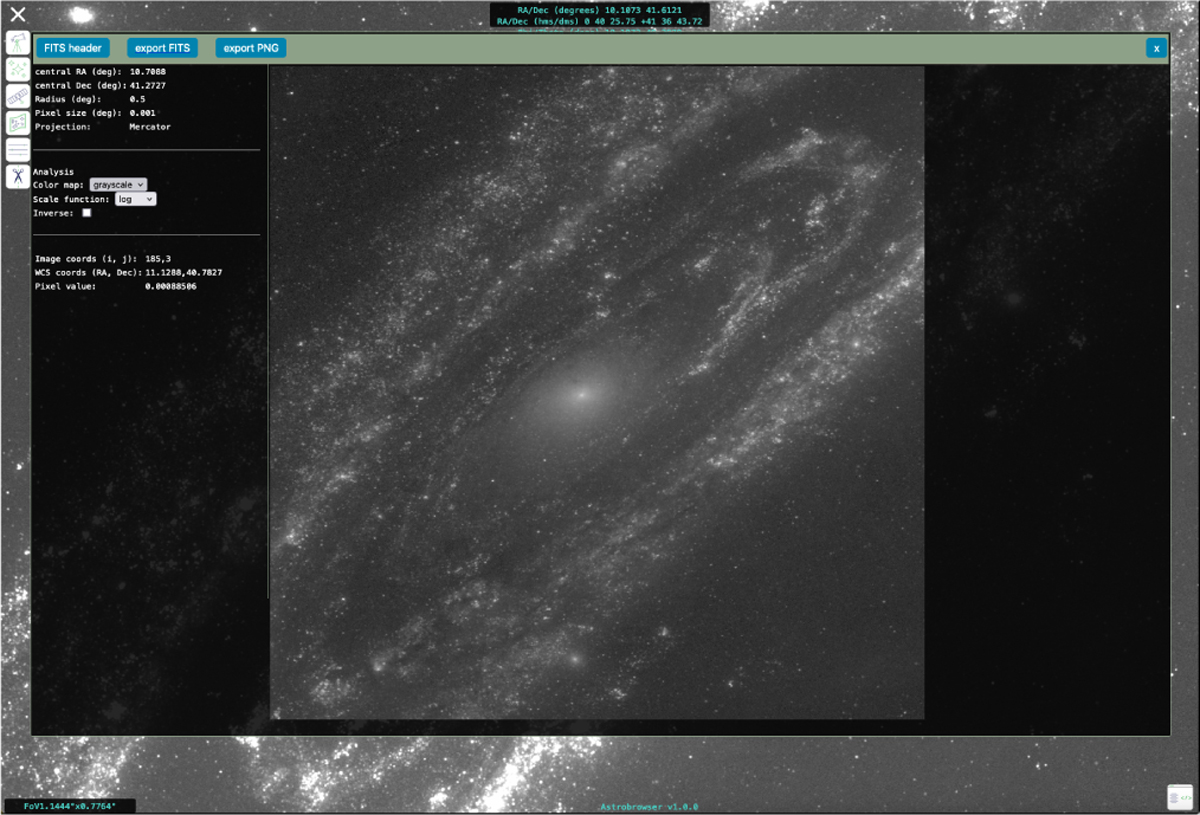Click the white X icon at top-left
The image size is (1200, 815).
click(18, 14)
